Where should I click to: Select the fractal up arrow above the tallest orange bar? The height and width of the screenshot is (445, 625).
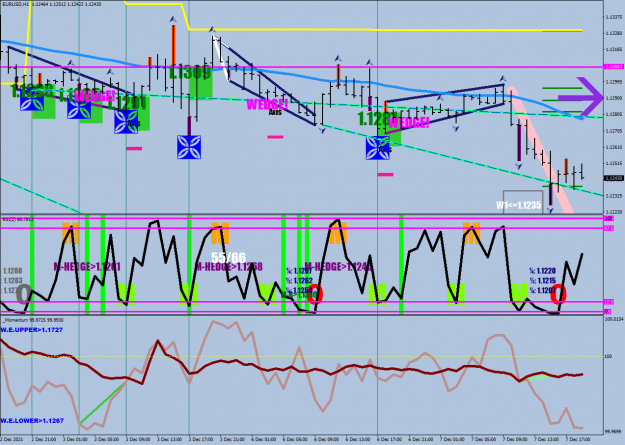point(173,19)
